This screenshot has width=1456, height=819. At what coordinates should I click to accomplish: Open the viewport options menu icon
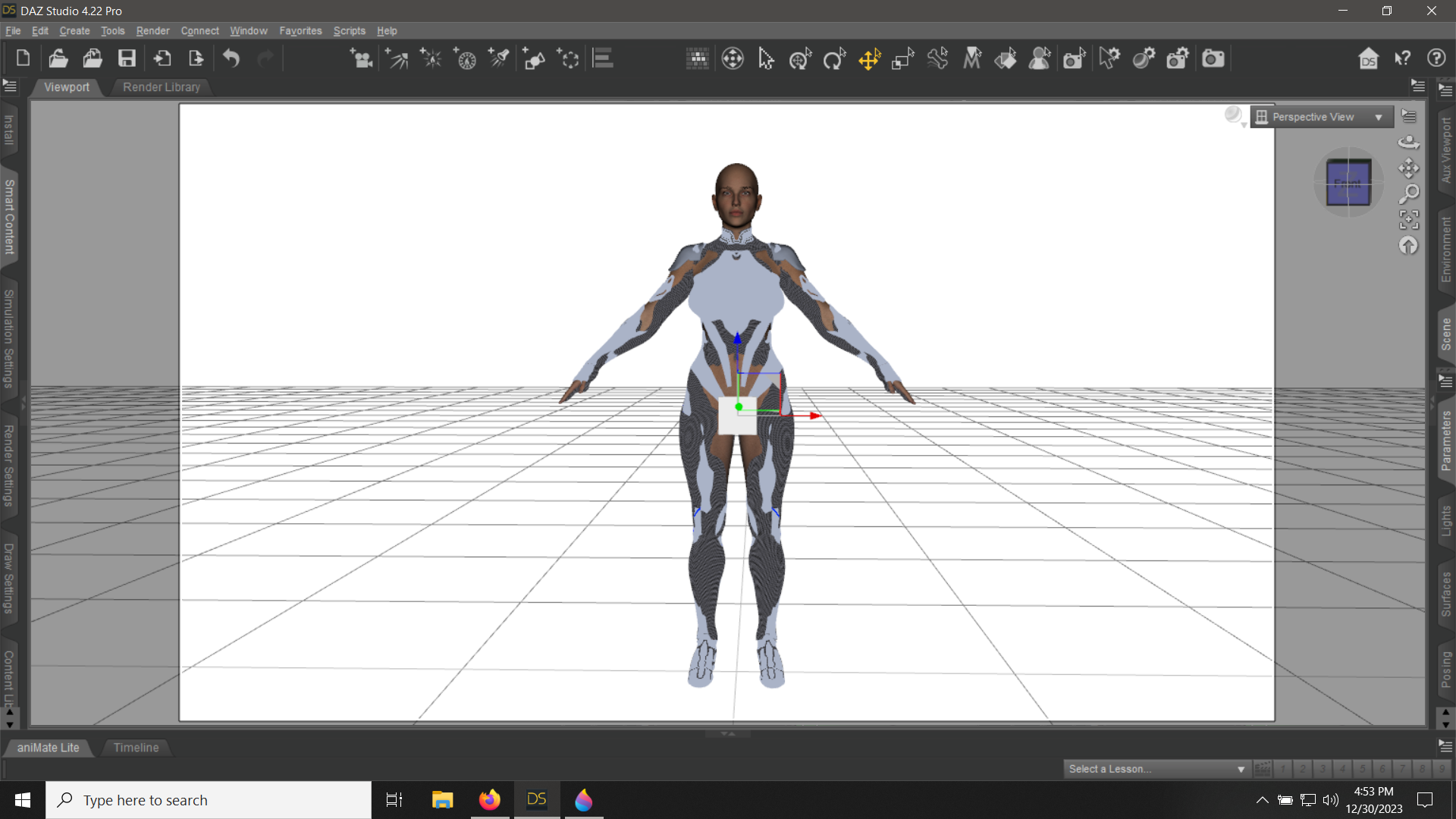click(1409, 117)
